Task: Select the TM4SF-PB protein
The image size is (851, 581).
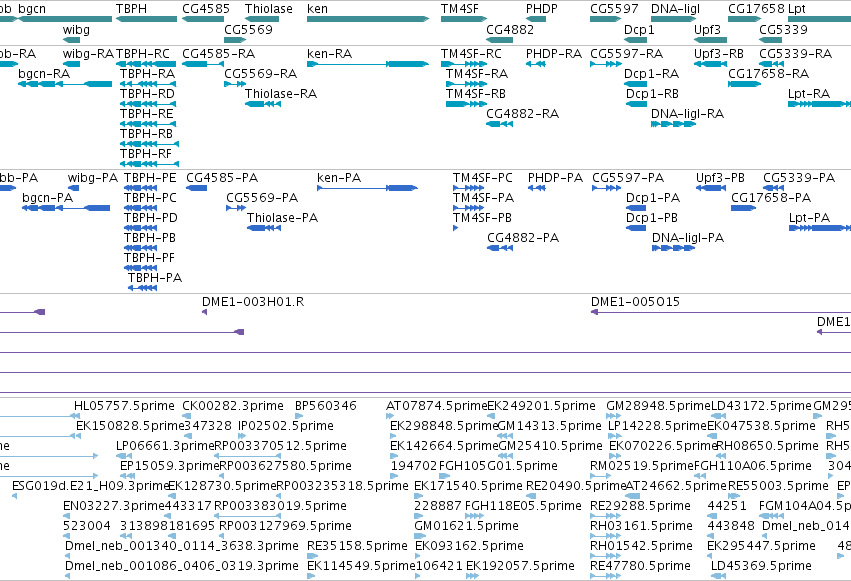Action: click(455, 228)
